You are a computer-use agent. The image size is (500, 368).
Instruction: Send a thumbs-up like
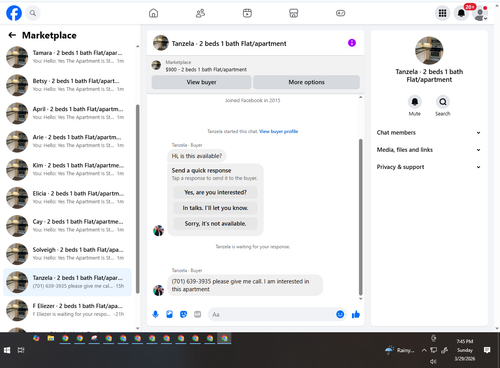point(356,314)
